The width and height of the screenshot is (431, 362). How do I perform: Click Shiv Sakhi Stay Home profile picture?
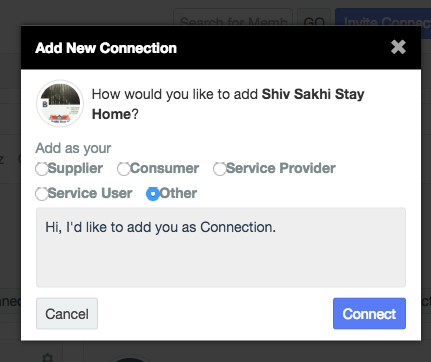60,104
